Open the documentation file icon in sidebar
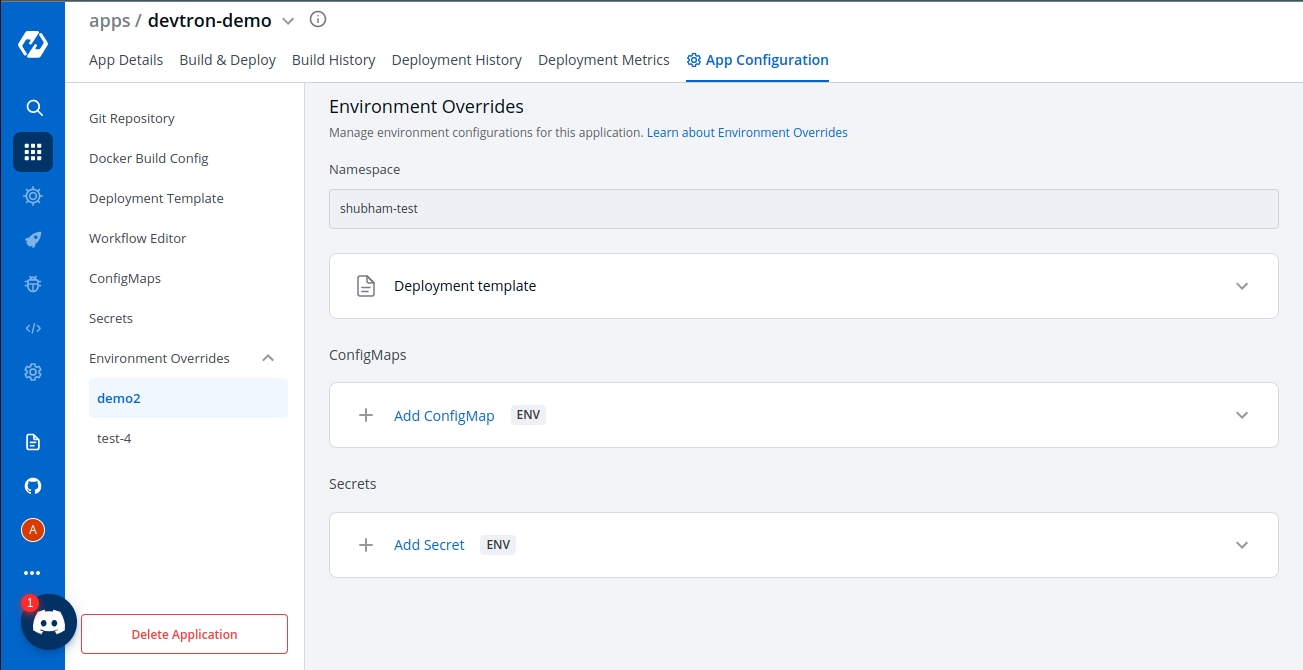 tap(33, 442)
